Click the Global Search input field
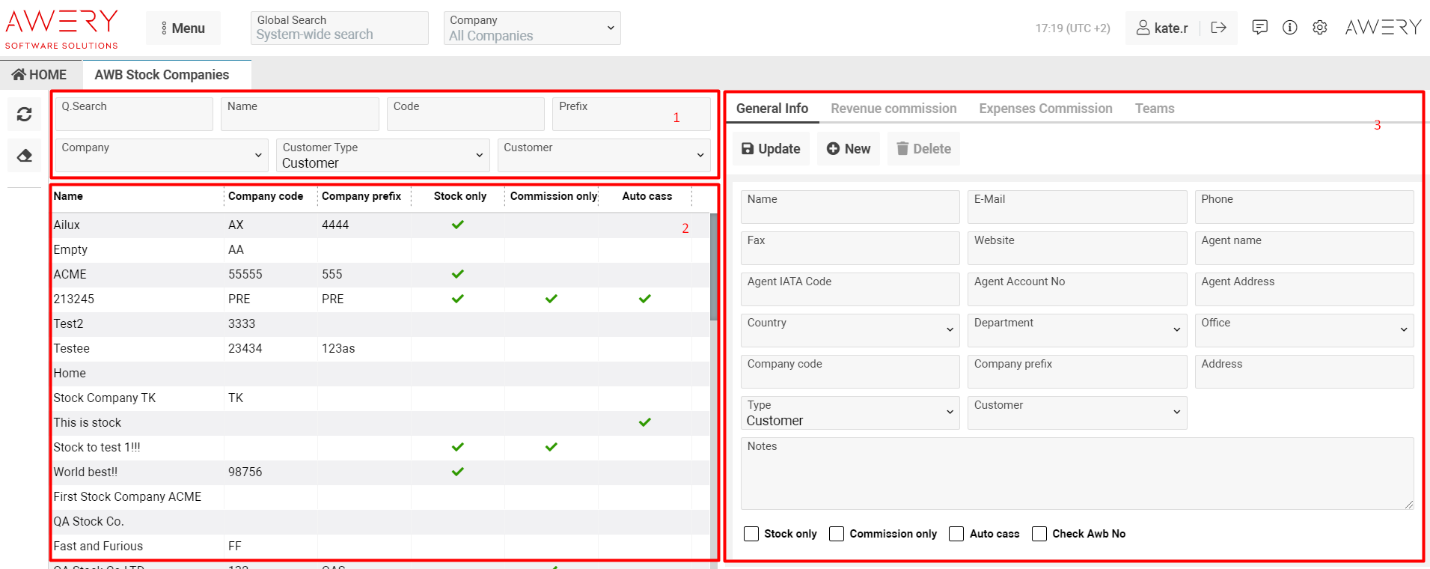Image resolution: width=1430 pixels, height=569 pixels. 339,34
